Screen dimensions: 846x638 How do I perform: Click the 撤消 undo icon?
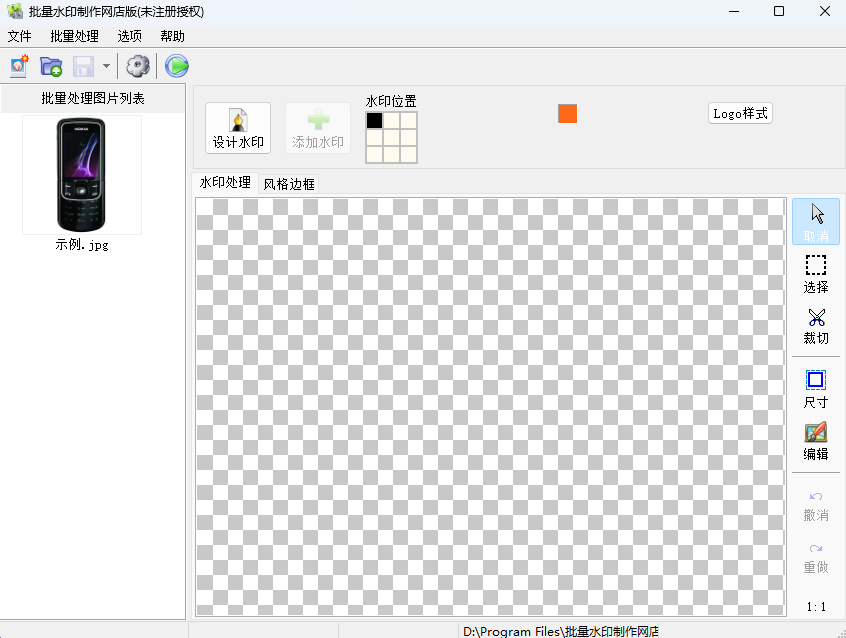816,506
